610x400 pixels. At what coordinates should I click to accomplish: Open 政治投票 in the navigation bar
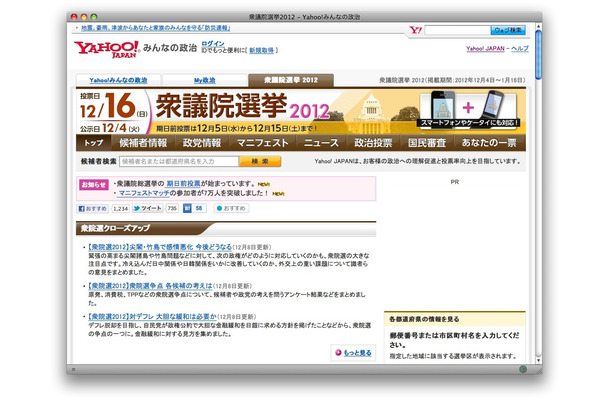[373, 143]
